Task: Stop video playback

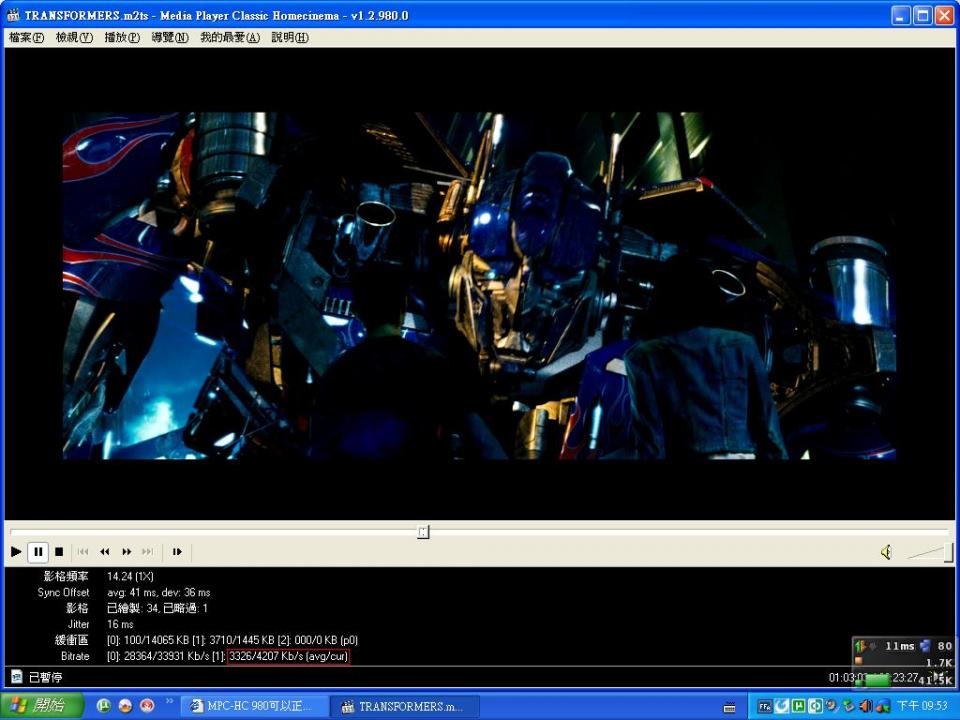Action: pyautogui.click(x=59, y=551)
